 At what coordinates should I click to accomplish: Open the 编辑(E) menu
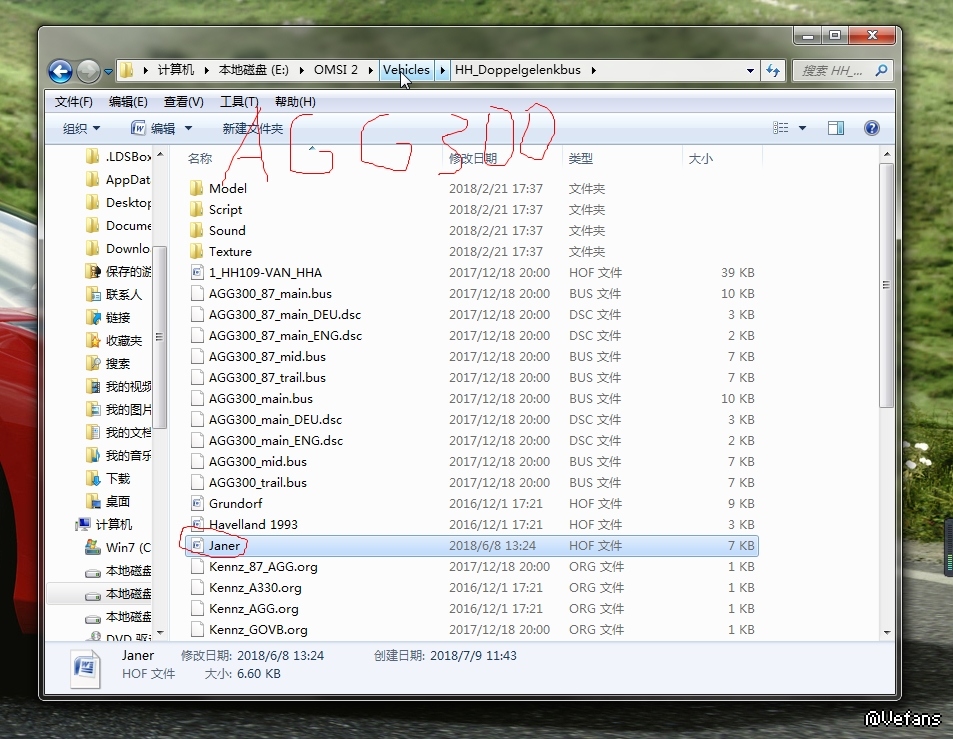coord(128,101)
